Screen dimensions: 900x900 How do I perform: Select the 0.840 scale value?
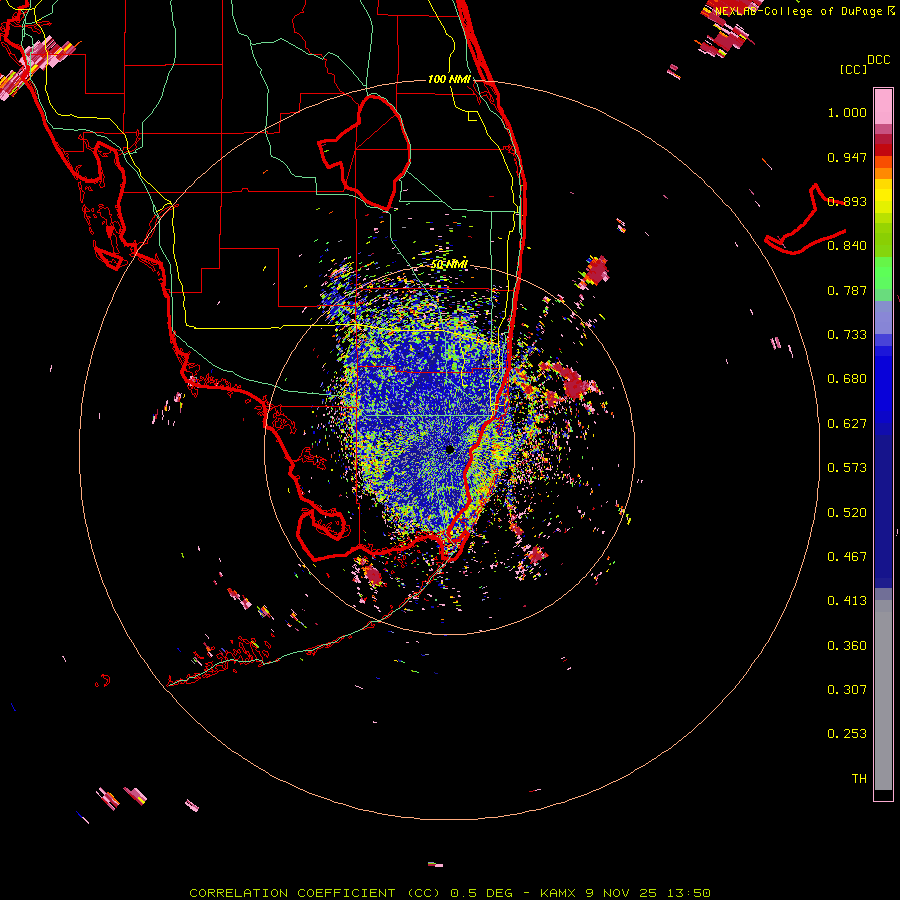click(x=847, y=246)
